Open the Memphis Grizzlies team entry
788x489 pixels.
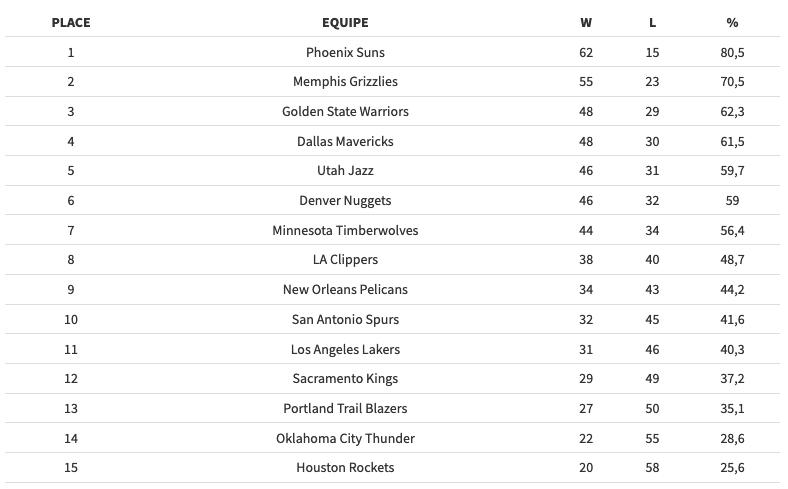[345, 82]
